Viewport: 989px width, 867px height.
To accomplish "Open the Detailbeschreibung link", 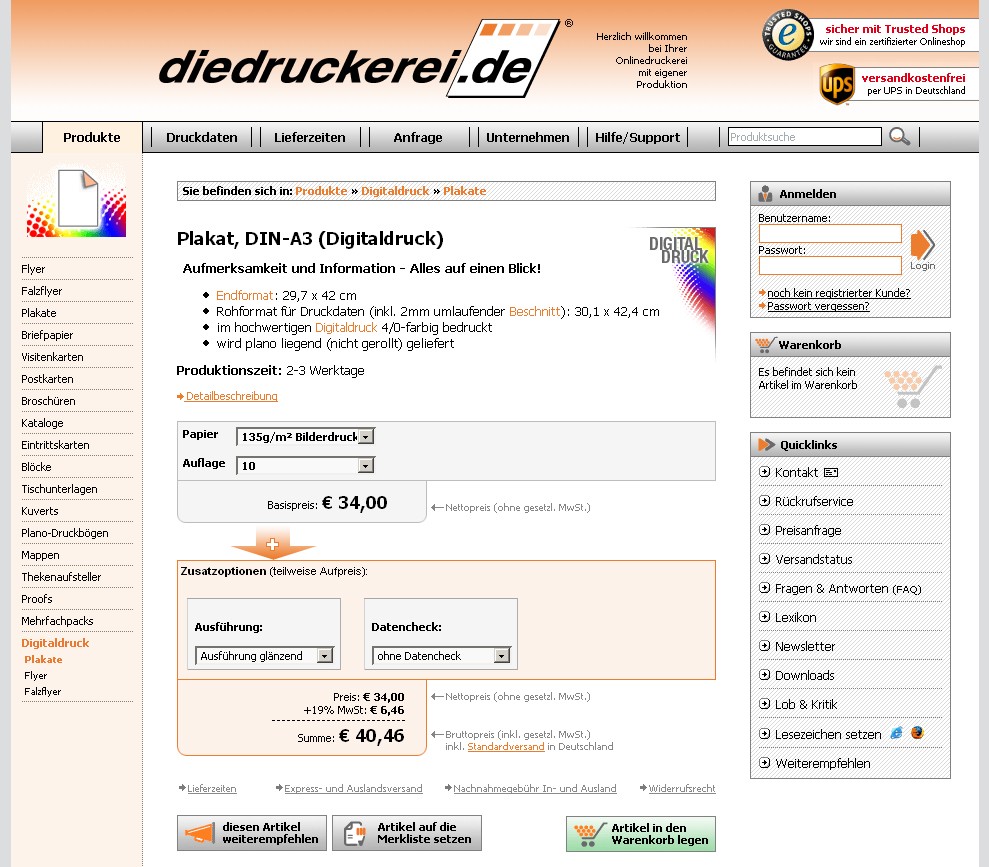I will tap(231, 396).
